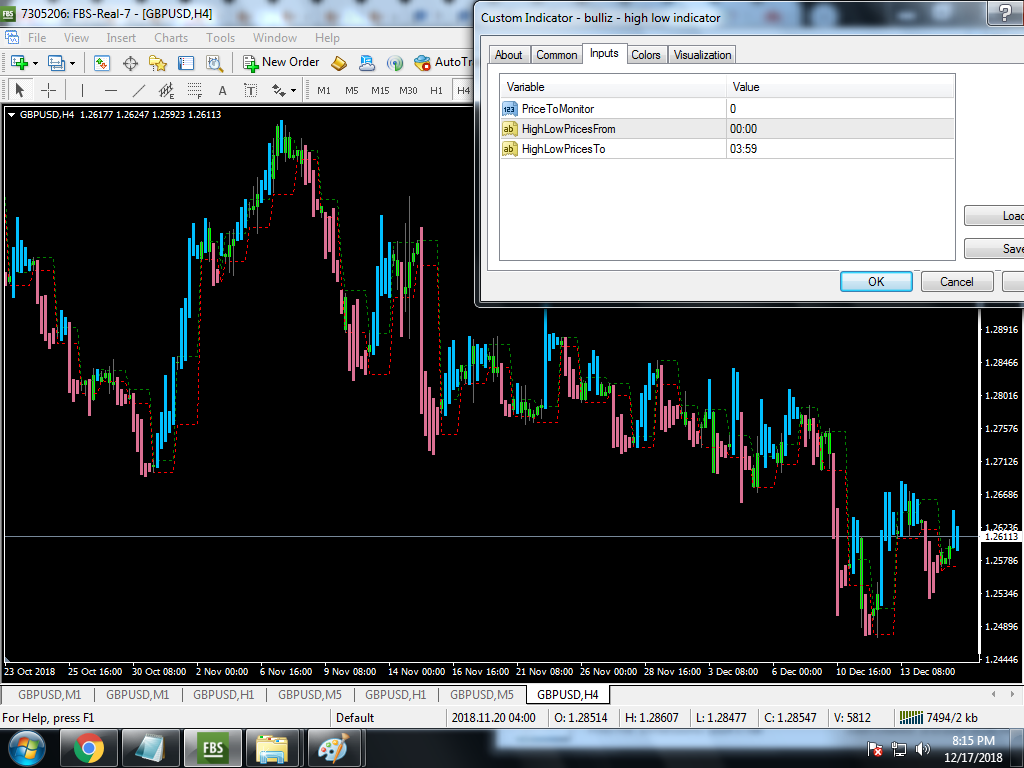
Task: Open the FBS app in the taskbar
Action: [213, 748]
